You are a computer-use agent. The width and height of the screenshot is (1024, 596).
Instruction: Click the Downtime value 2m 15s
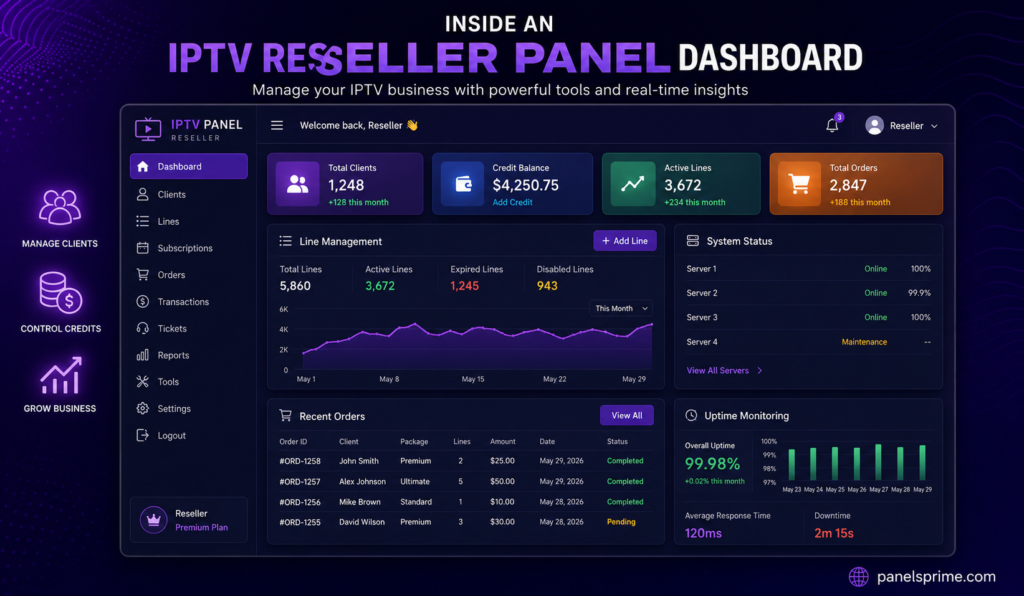click(834, 533)
